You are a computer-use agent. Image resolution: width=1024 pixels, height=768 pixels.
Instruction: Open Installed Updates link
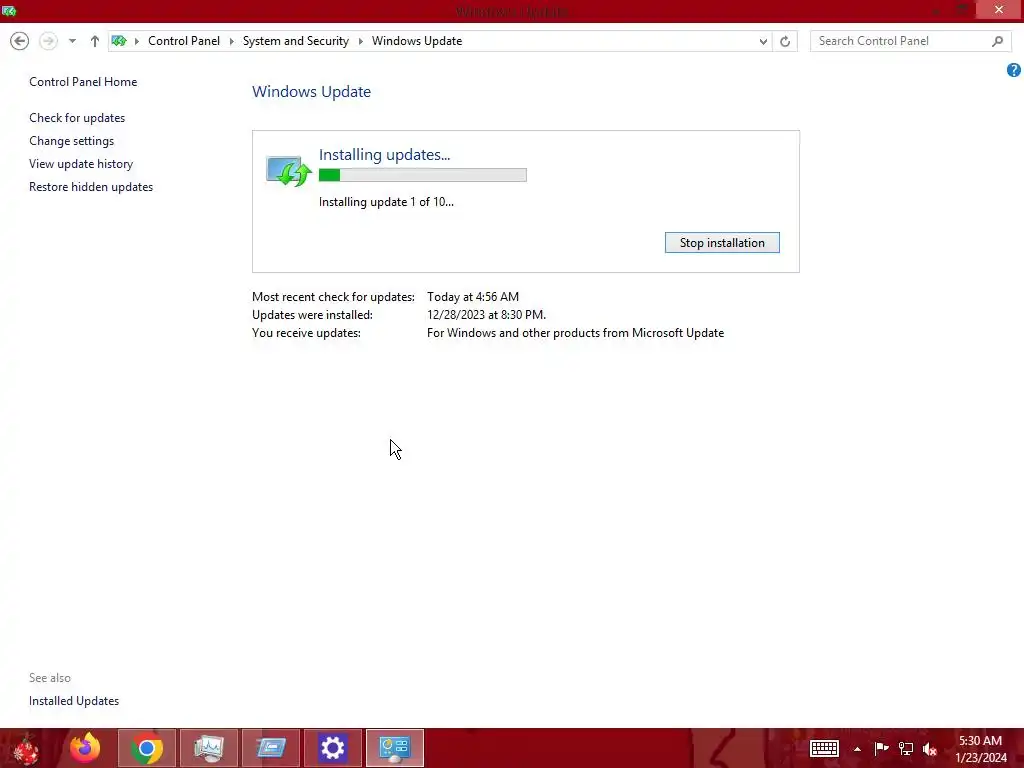coord(74,701)
